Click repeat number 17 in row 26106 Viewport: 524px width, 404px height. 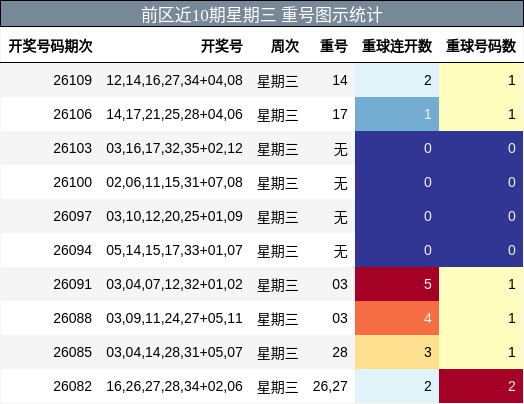point(340,114)
